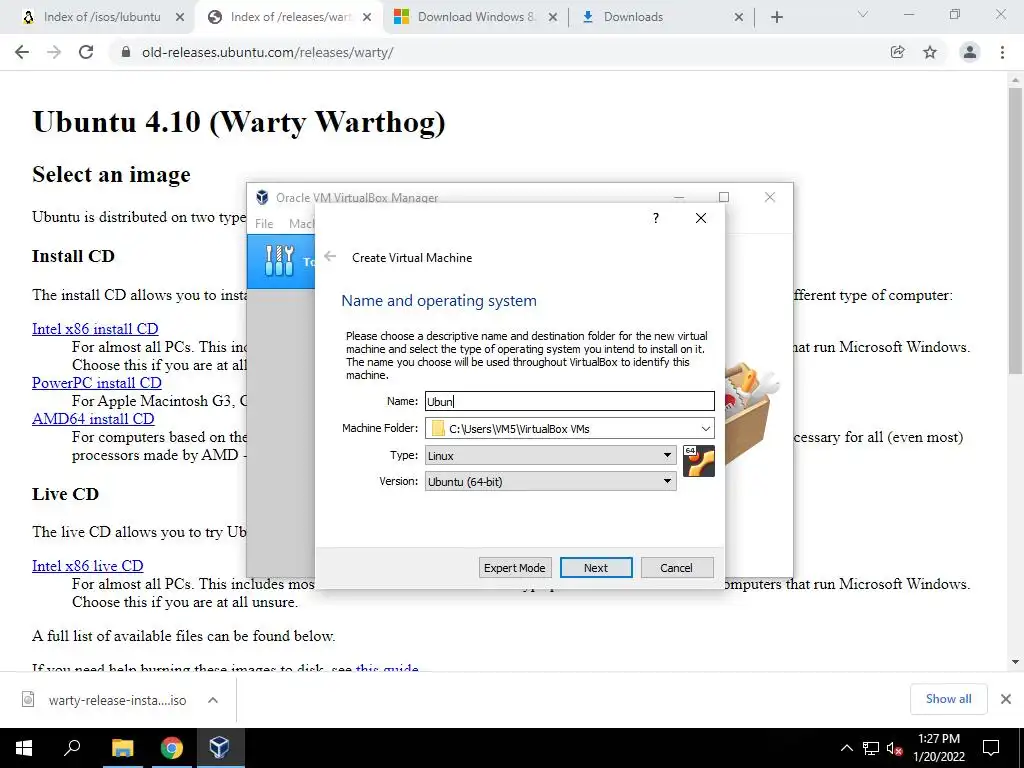Open the Intel x86 live CD link
Screen dimensions: 1024x768
88,566
